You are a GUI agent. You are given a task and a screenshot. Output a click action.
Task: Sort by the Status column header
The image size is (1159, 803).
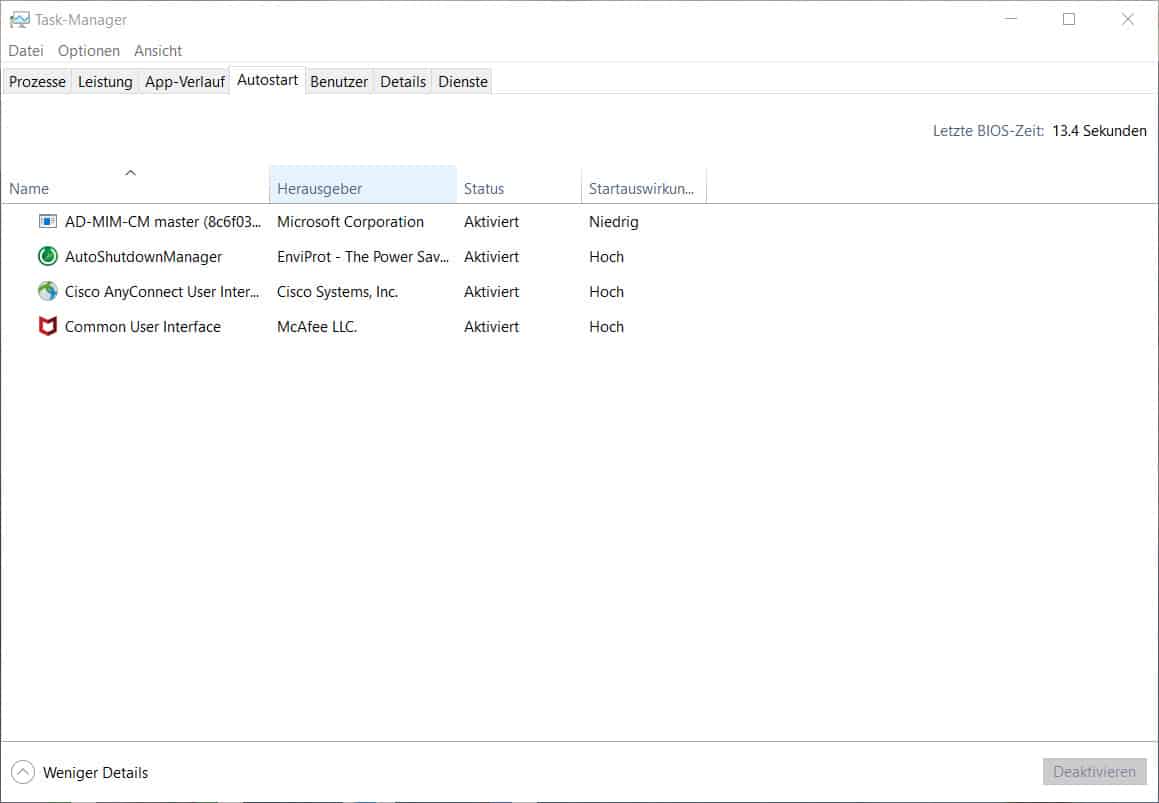519,185
